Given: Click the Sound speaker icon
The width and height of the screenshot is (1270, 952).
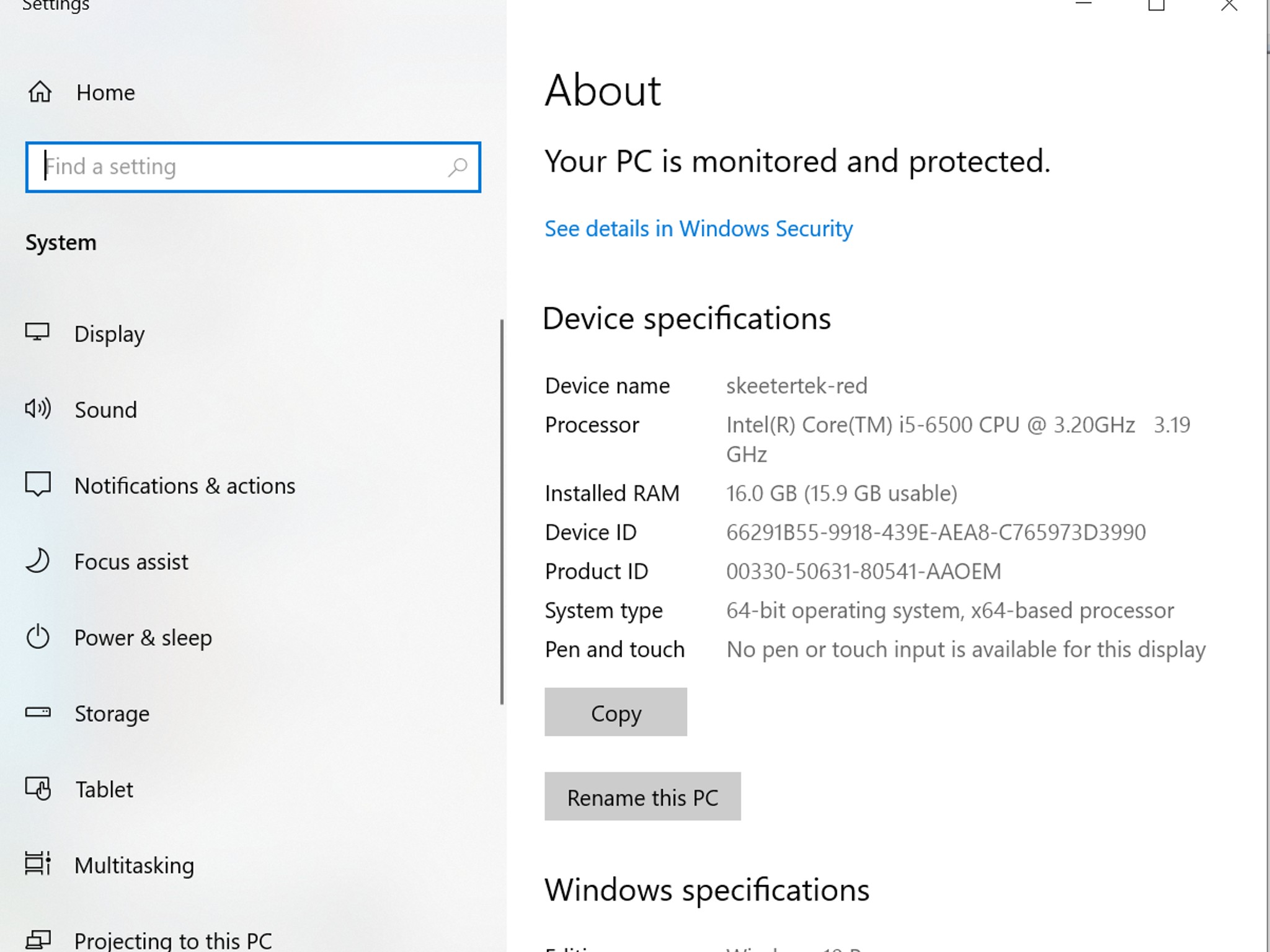Looking at the screenshot, I should pos(38,409).
